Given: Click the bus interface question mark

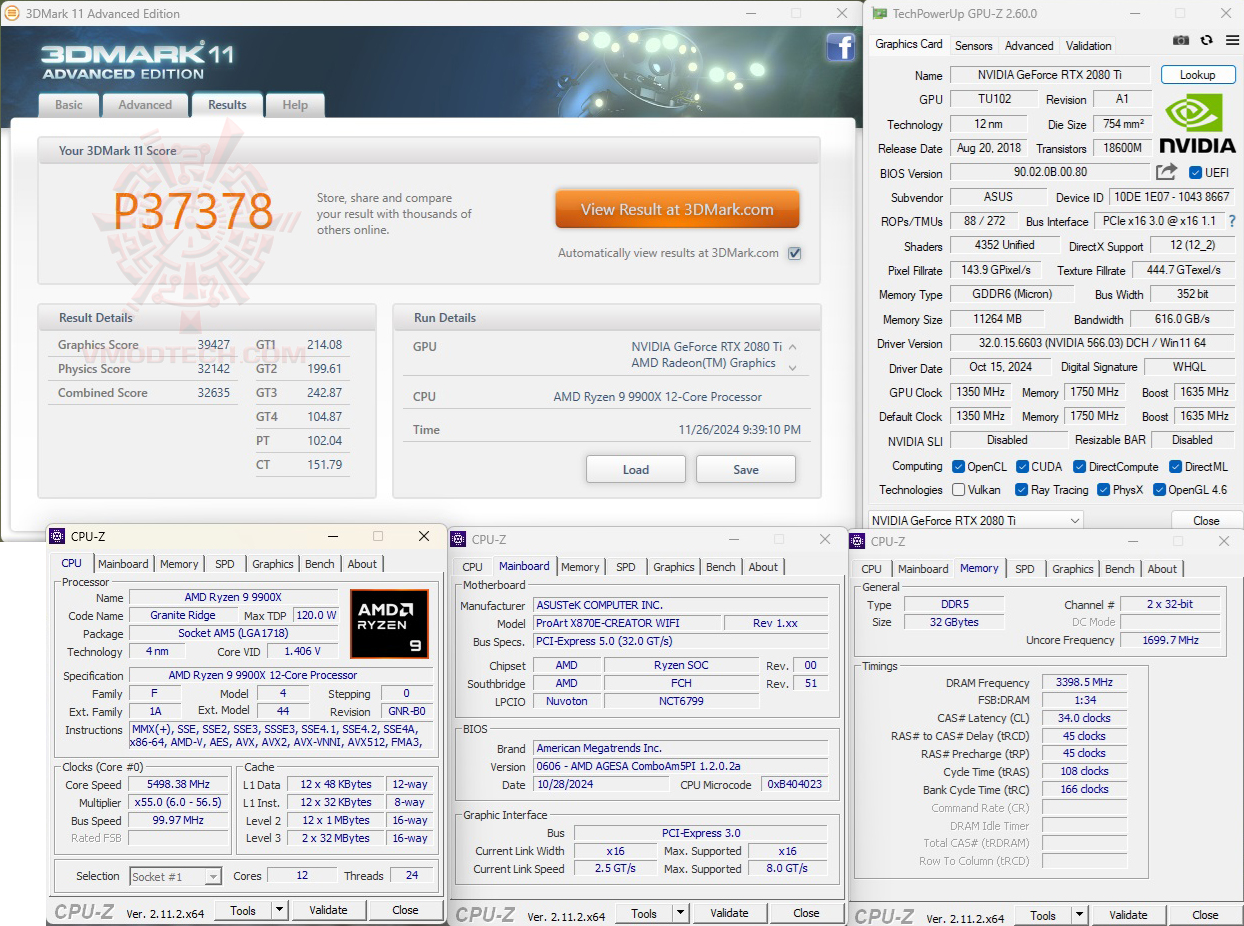Looking at the screenshot, I should (1231, 221).
